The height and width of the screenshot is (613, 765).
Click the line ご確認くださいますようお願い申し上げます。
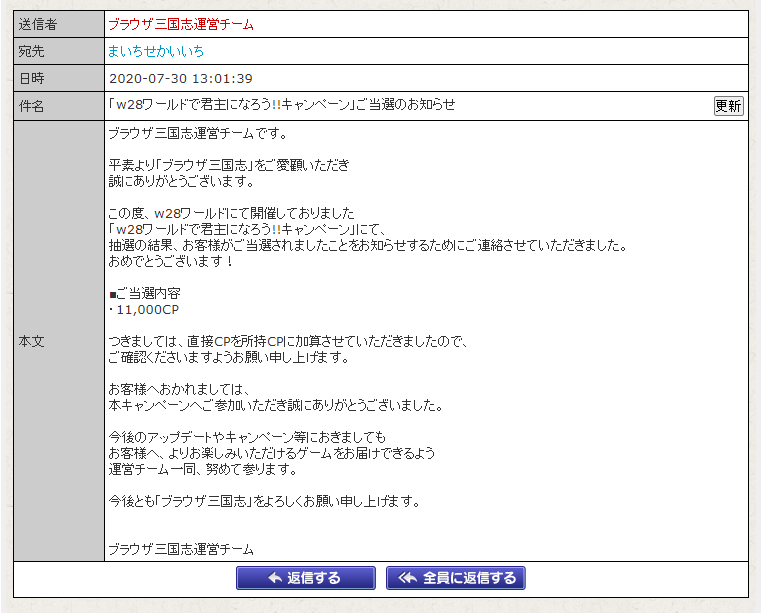pyautogui.click(x=229, y=357)
